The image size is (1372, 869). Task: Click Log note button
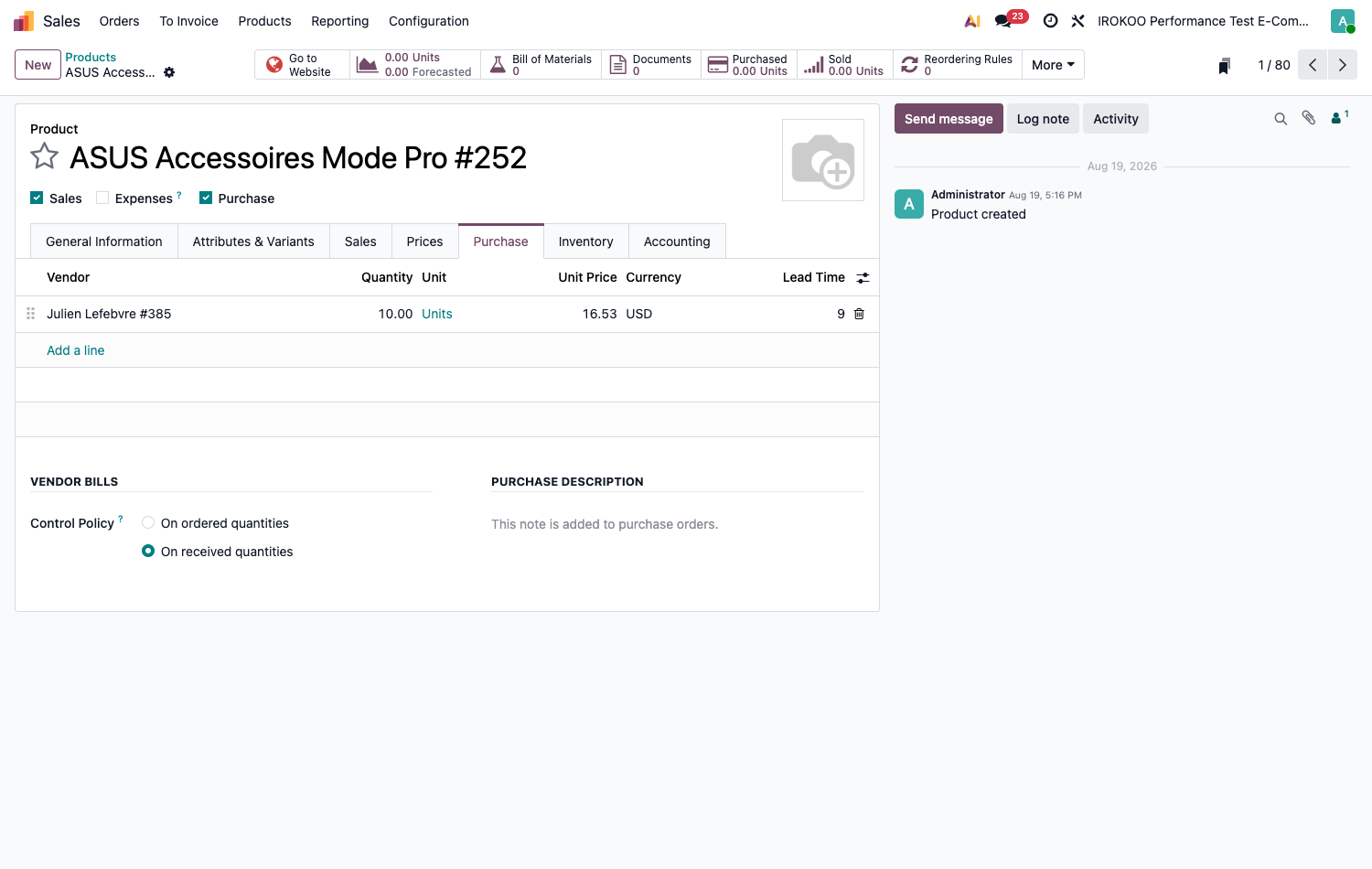pos(1043,119)
